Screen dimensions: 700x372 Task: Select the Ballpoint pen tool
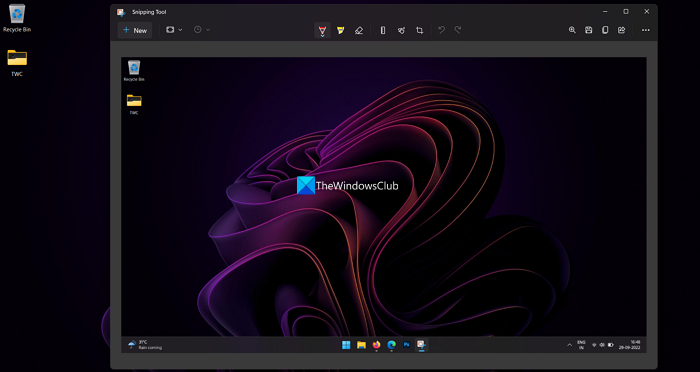322,30
